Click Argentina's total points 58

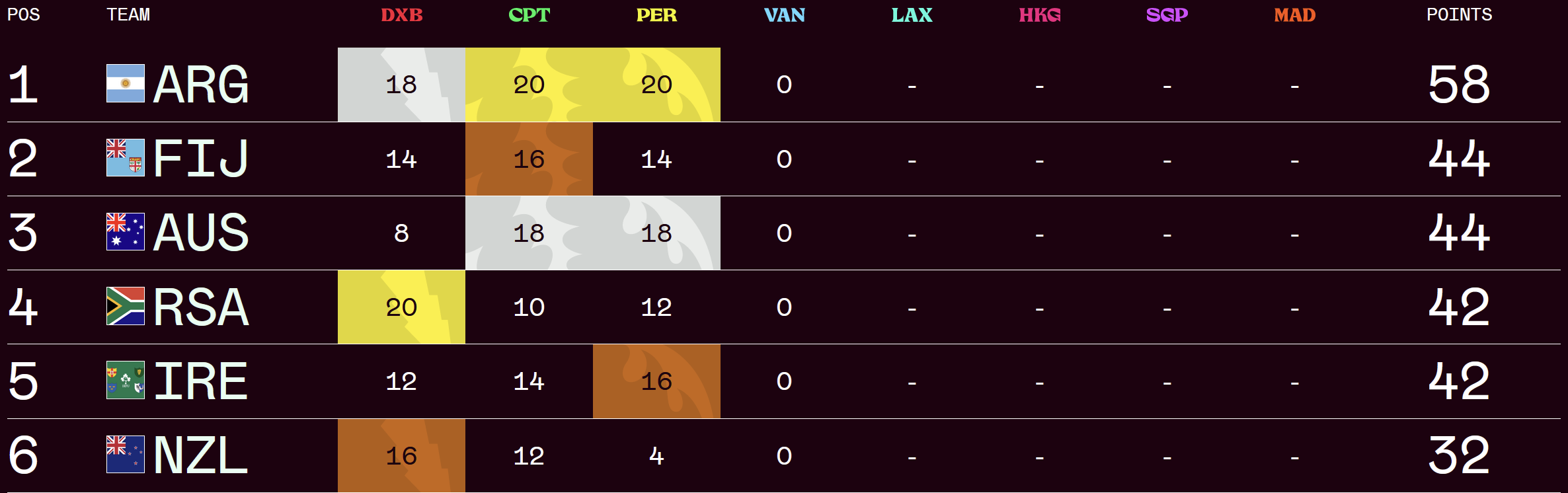pyautogui.click(x=1459, y=85)
